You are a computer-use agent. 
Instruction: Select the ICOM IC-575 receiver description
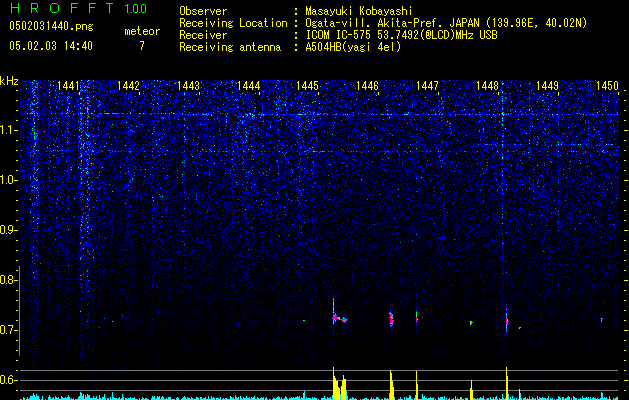[401, 35]
